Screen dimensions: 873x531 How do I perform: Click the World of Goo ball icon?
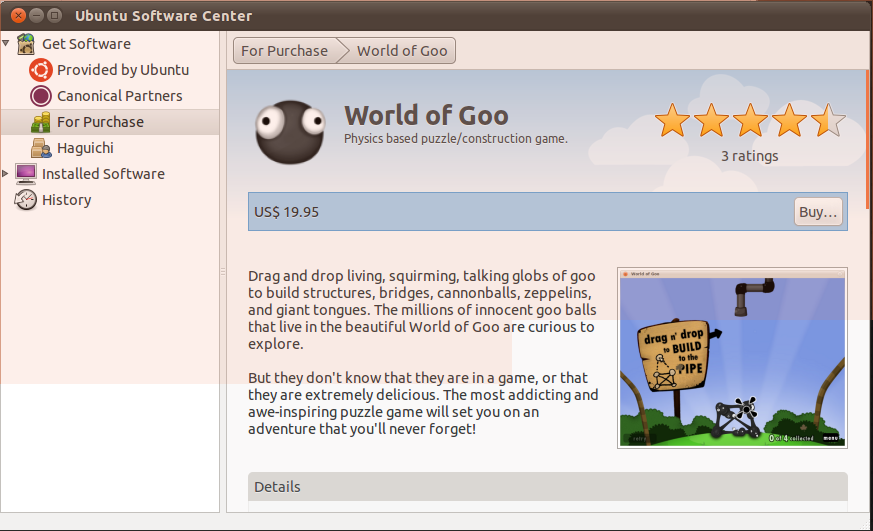[290, 131]
